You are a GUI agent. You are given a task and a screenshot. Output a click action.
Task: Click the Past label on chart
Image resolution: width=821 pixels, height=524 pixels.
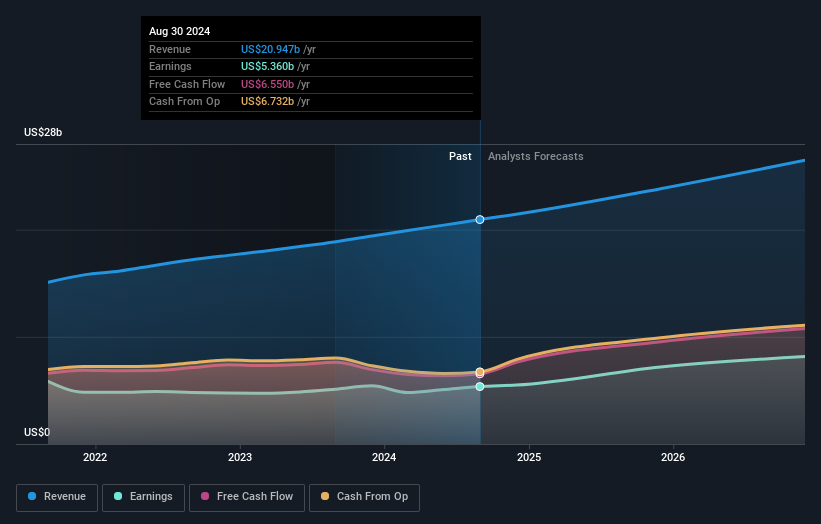pos(460,156)
